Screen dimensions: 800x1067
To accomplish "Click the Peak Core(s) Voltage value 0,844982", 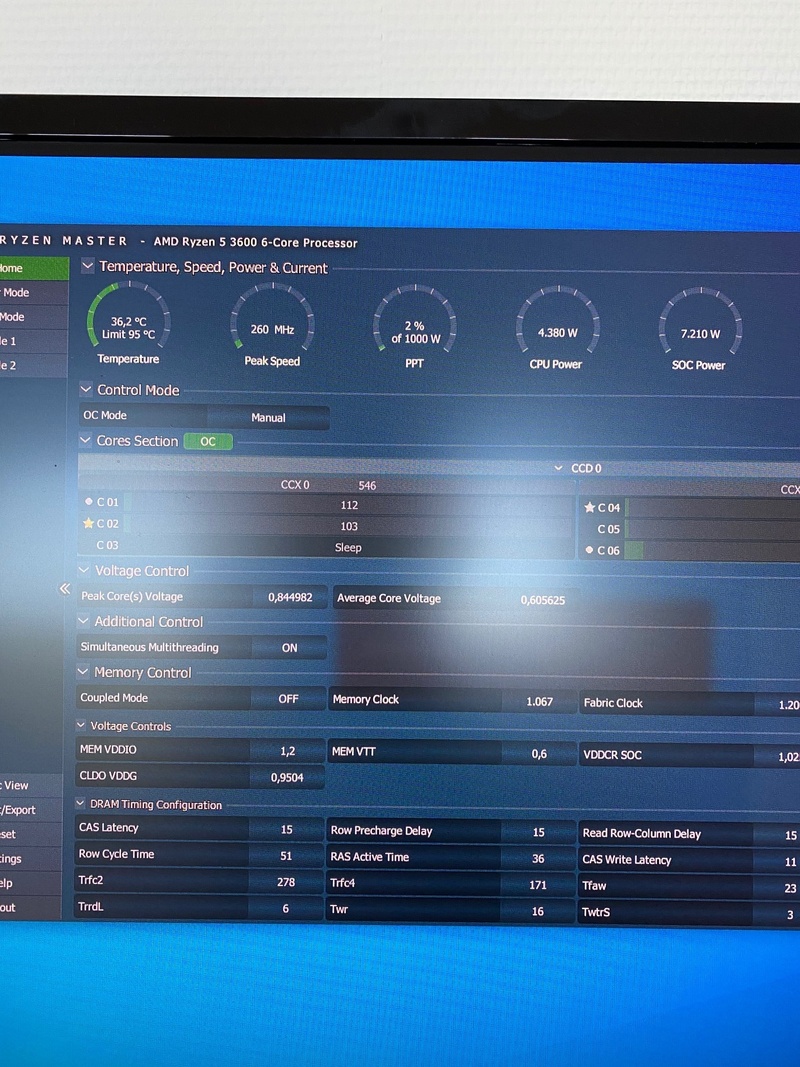I will tap(290, 597).
